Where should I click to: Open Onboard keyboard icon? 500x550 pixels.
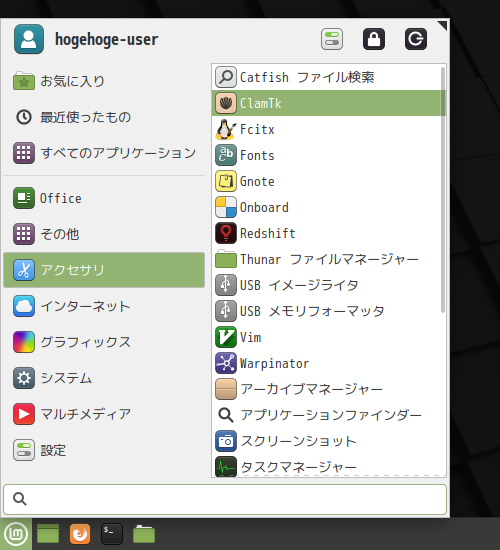(x=226, y=207)
